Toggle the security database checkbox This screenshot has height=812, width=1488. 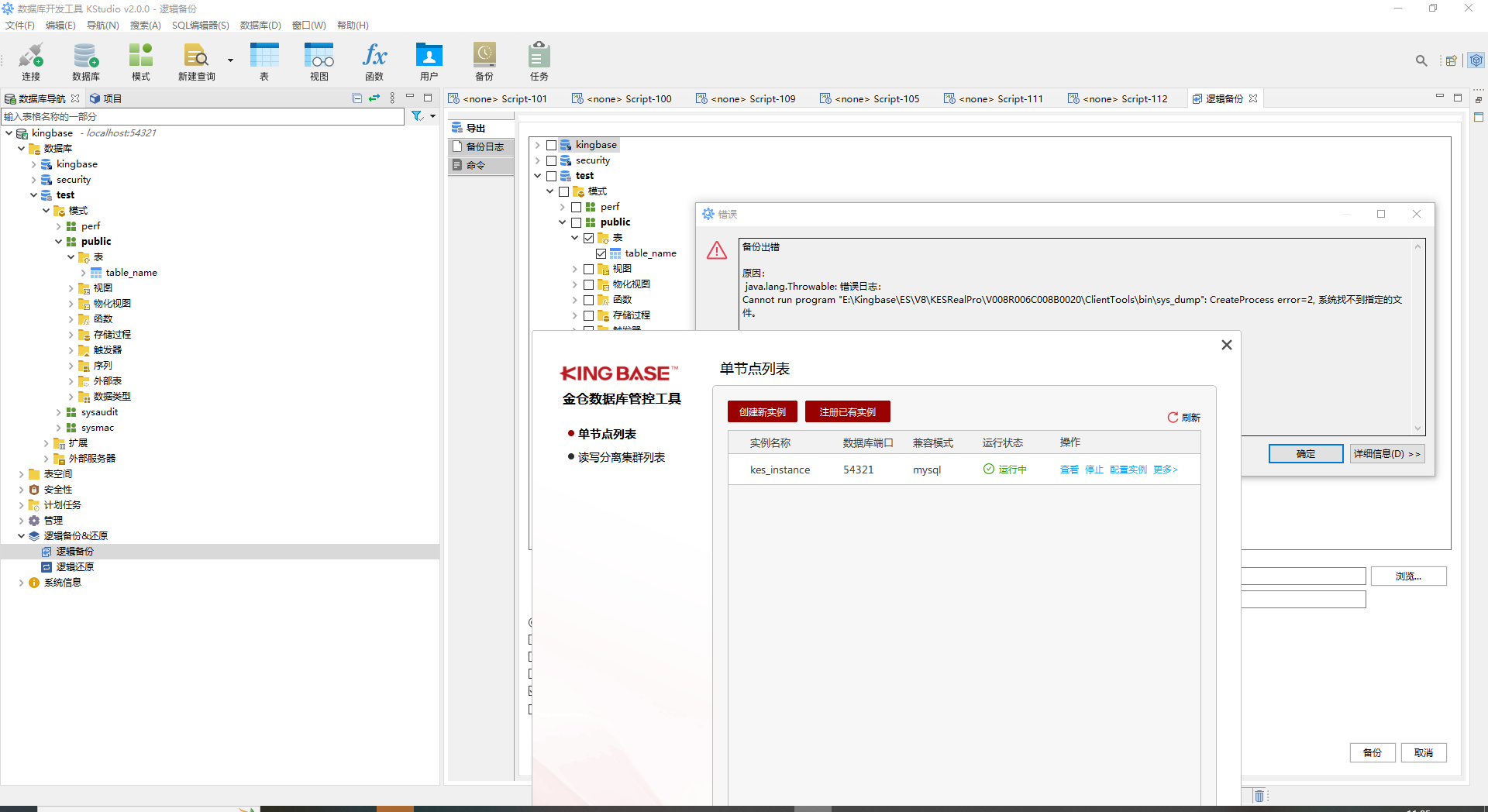pyautogui.click(x=551, y=160)
